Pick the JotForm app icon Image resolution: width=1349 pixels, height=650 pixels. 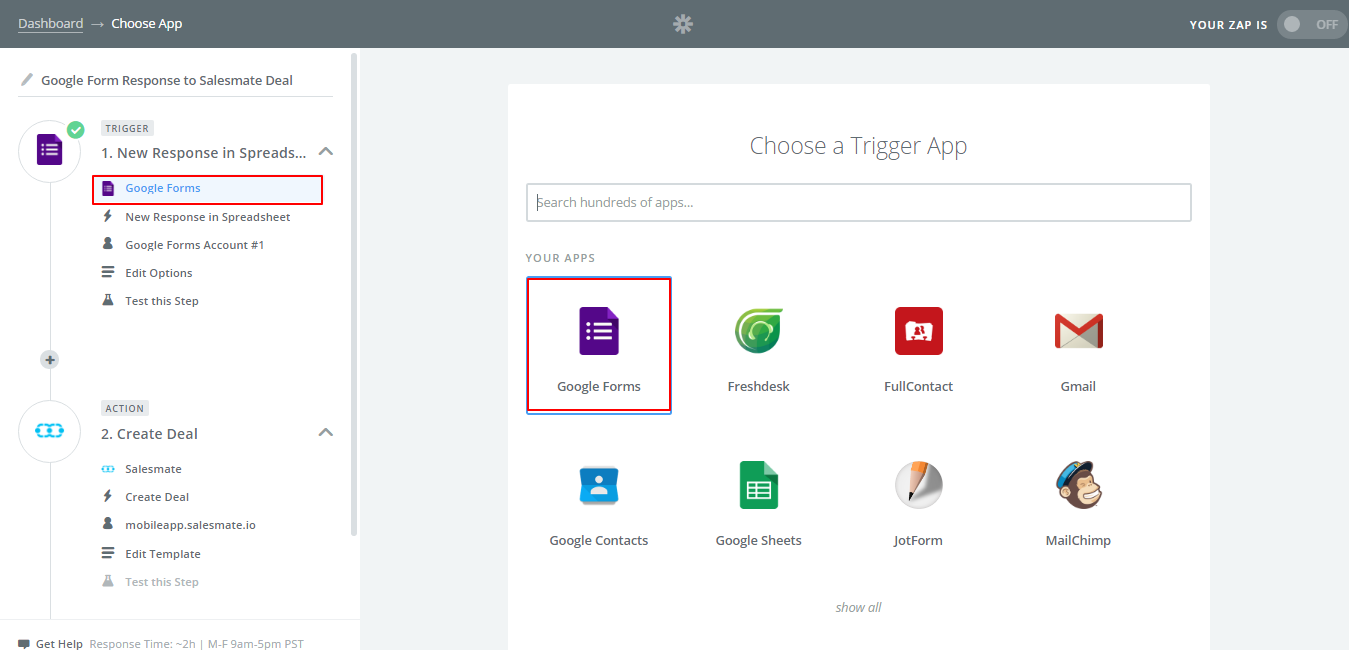[919, 485]
